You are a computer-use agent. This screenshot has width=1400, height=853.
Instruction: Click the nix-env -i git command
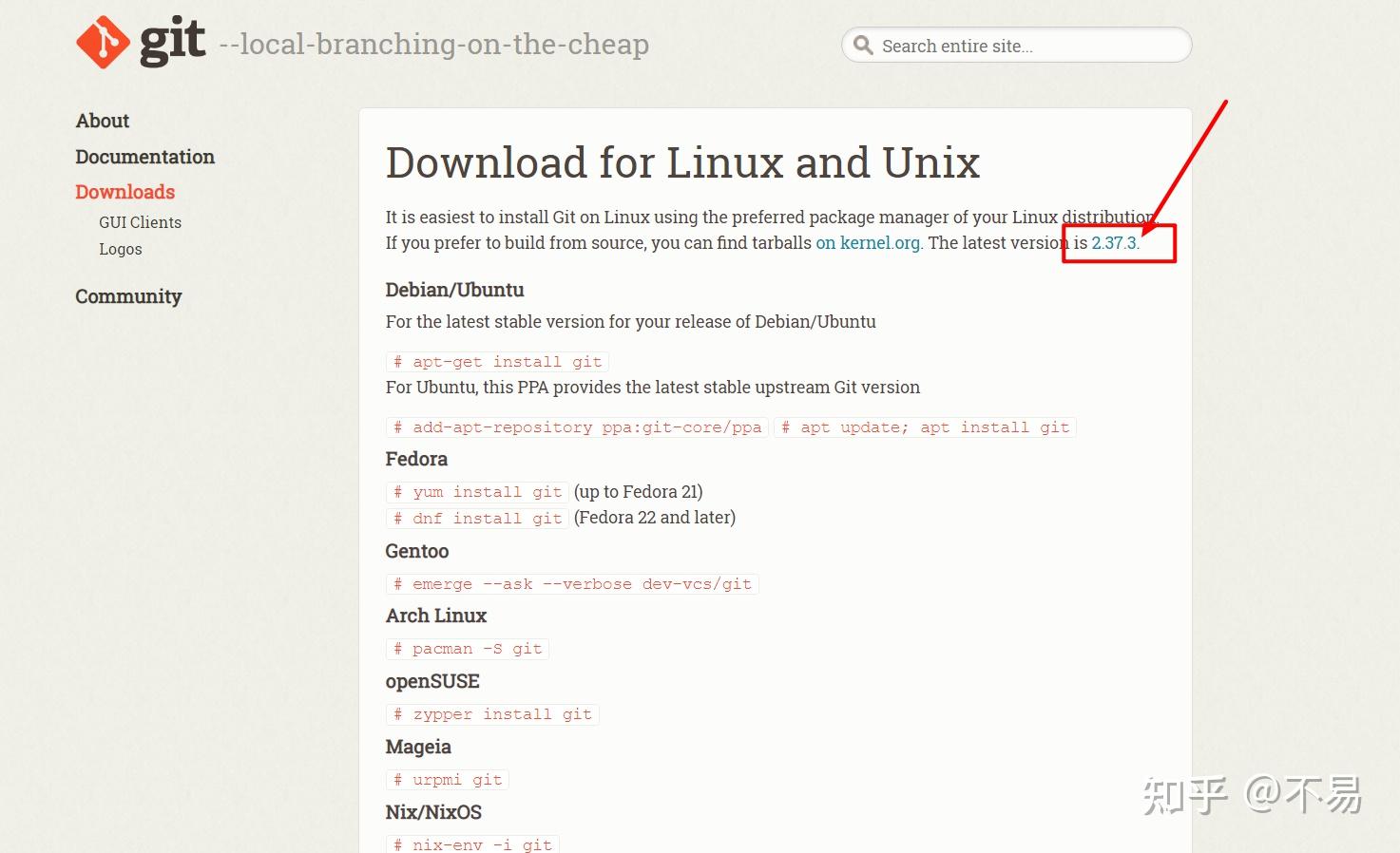(472, 844)
